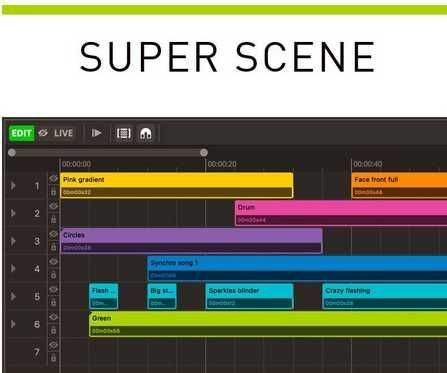Lock track 3 with padlock icon
The image size is (447, 373).
tap(53, 247)
